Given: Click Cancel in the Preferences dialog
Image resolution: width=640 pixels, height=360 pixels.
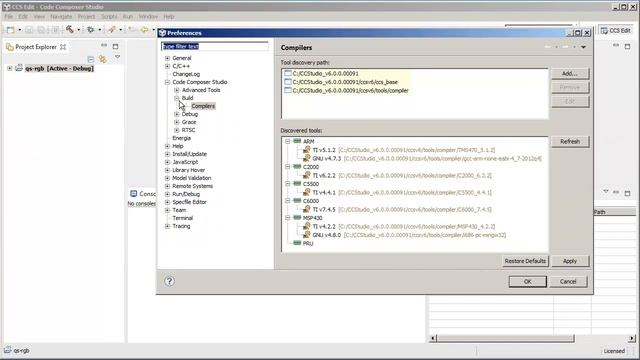Looking at the screenshot, I should [x=568, y=281].
